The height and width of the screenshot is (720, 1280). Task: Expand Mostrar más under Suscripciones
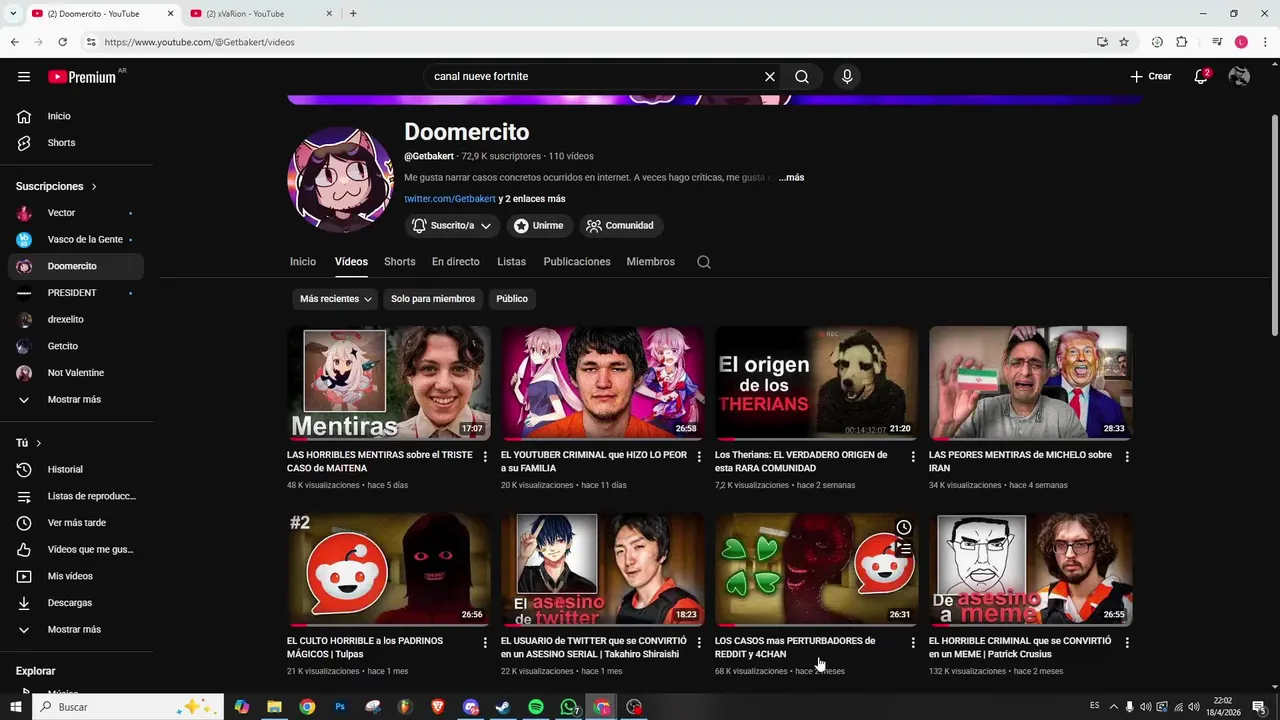pyautogui.click(x=76, y=399)
